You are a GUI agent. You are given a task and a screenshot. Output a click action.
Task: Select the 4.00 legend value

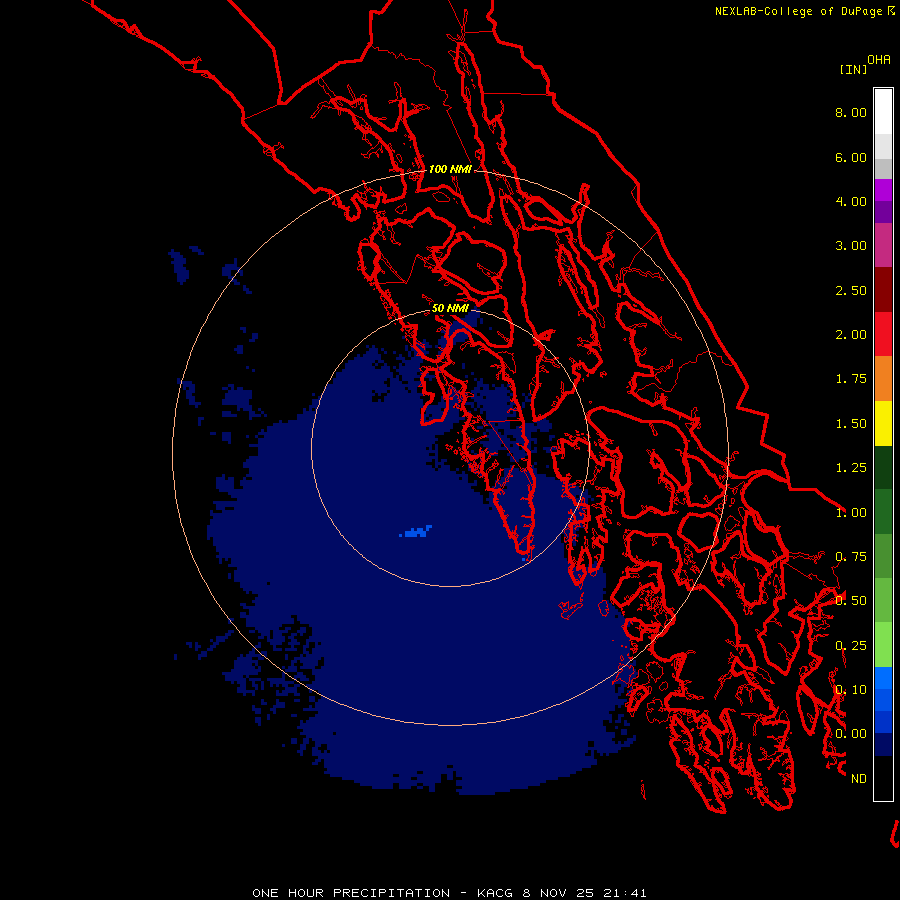[851, 201]
